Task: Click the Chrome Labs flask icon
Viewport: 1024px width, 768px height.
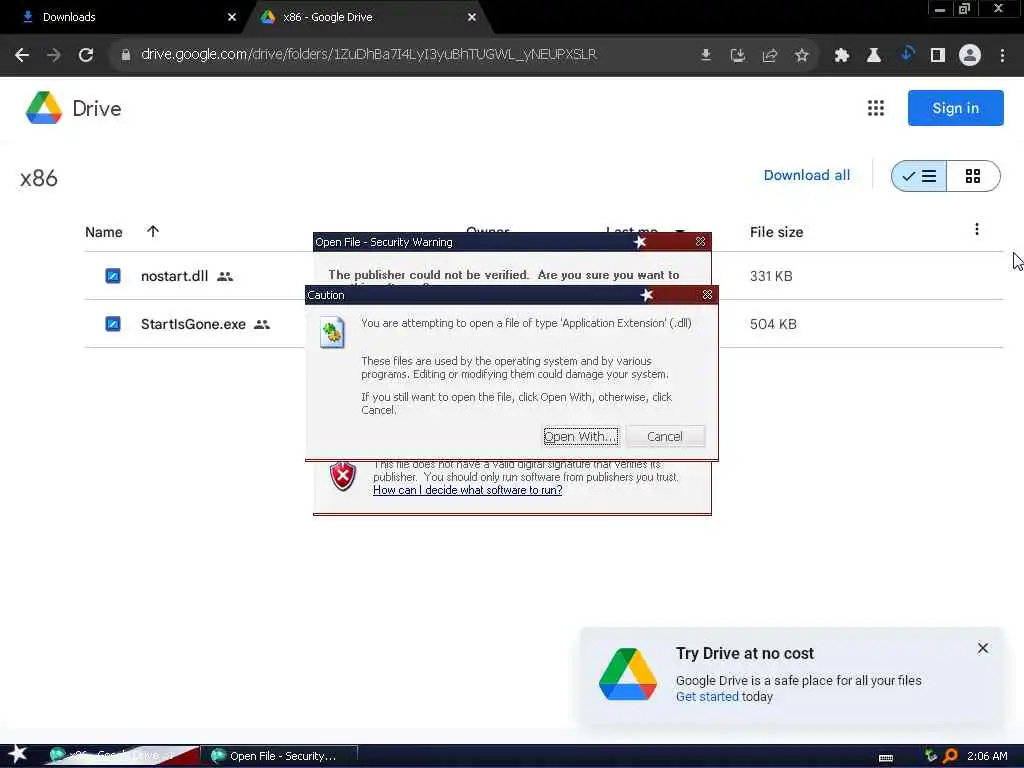Action: [x=874, y=55]
